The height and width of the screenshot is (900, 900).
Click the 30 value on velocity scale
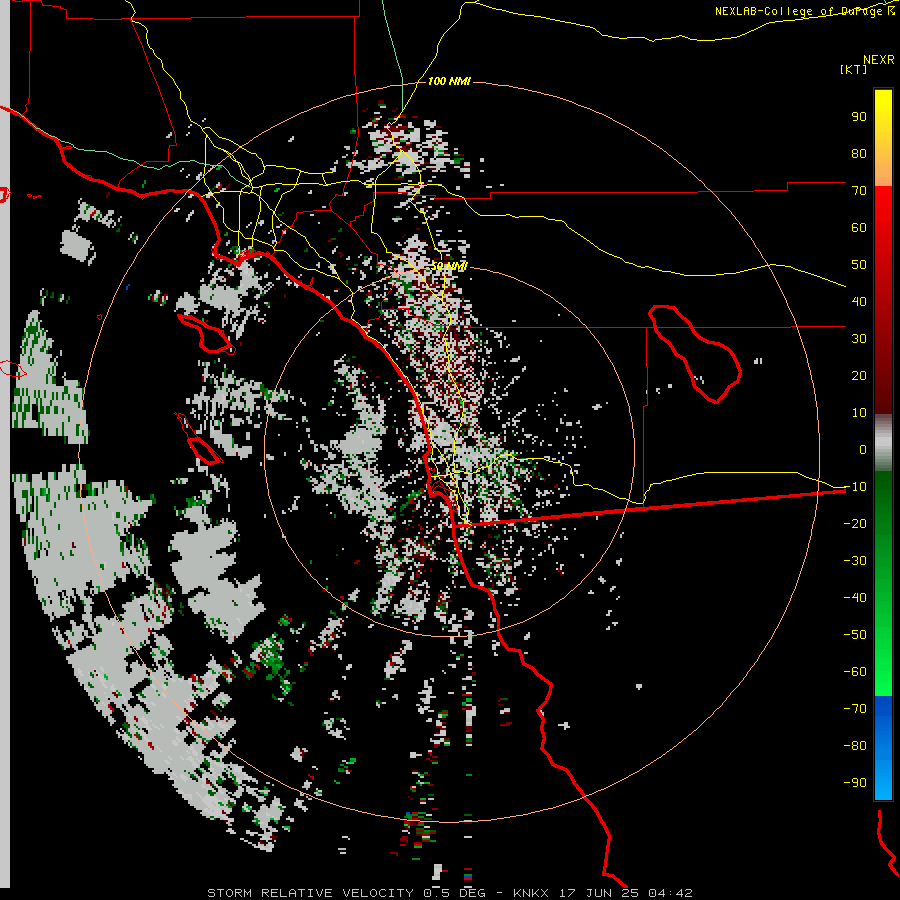pyautogui.click(x=859, y=339)
